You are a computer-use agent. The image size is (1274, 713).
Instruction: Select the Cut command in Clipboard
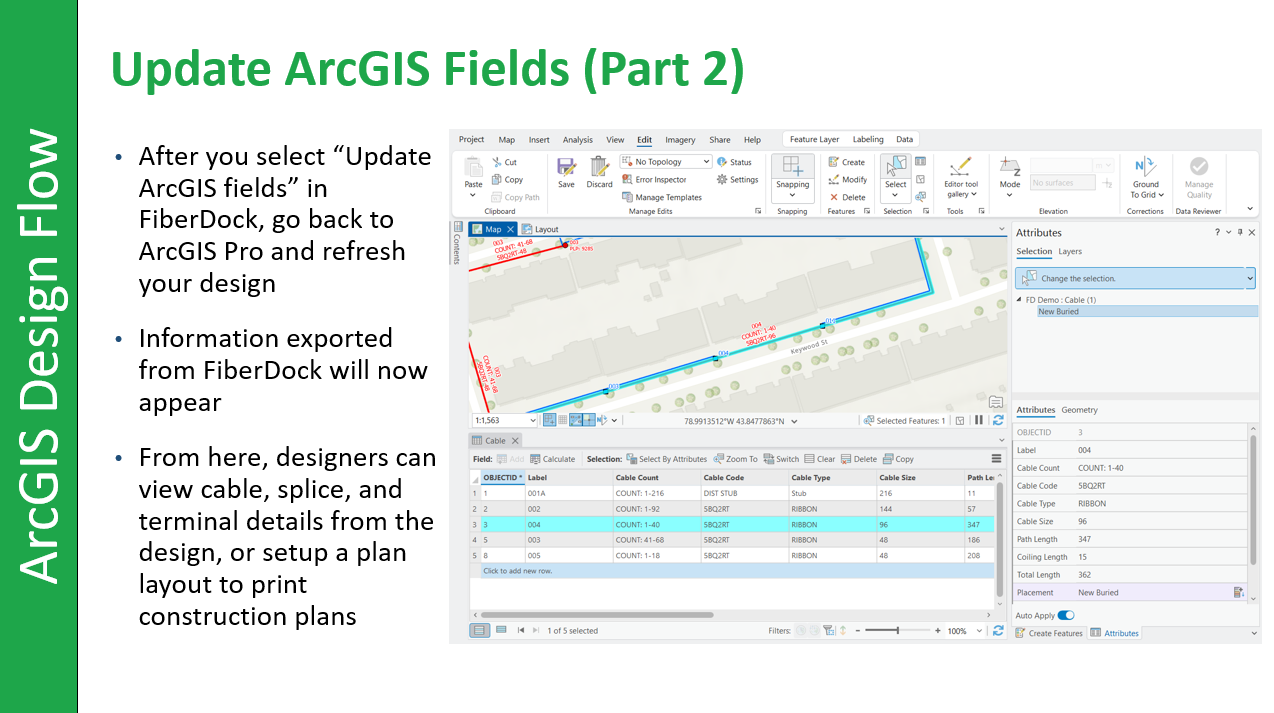[504, 161]
